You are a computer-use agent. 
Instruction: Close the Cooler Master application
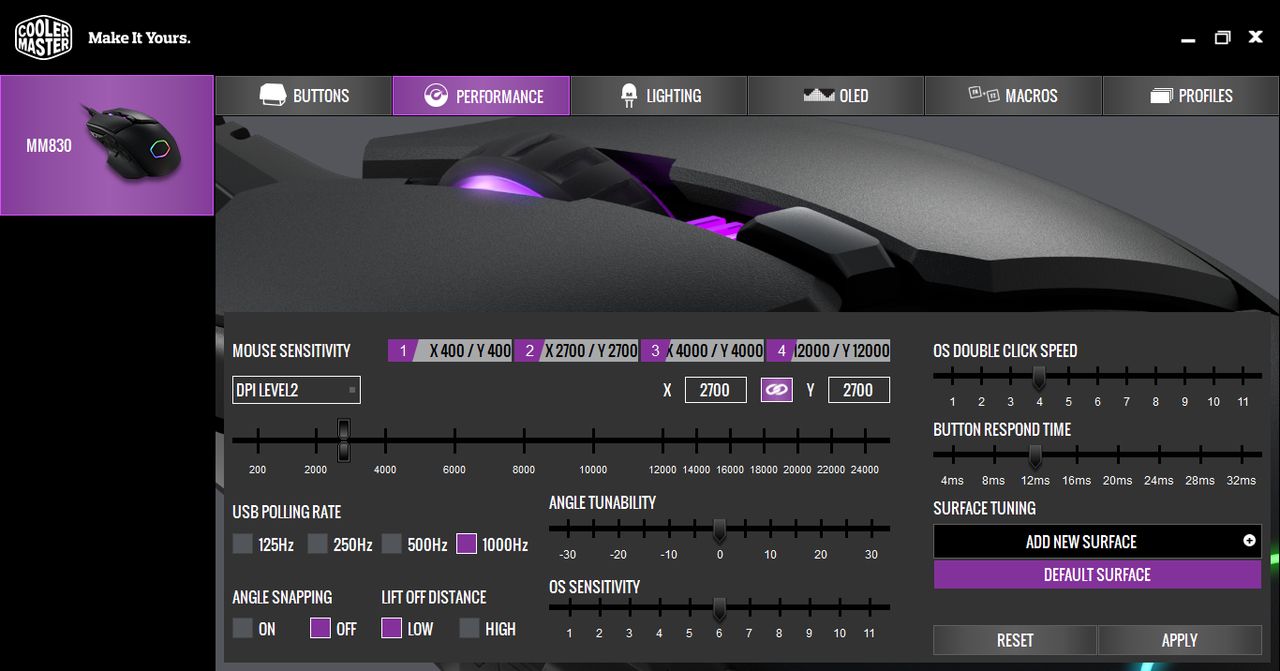tap(1256, 38)
